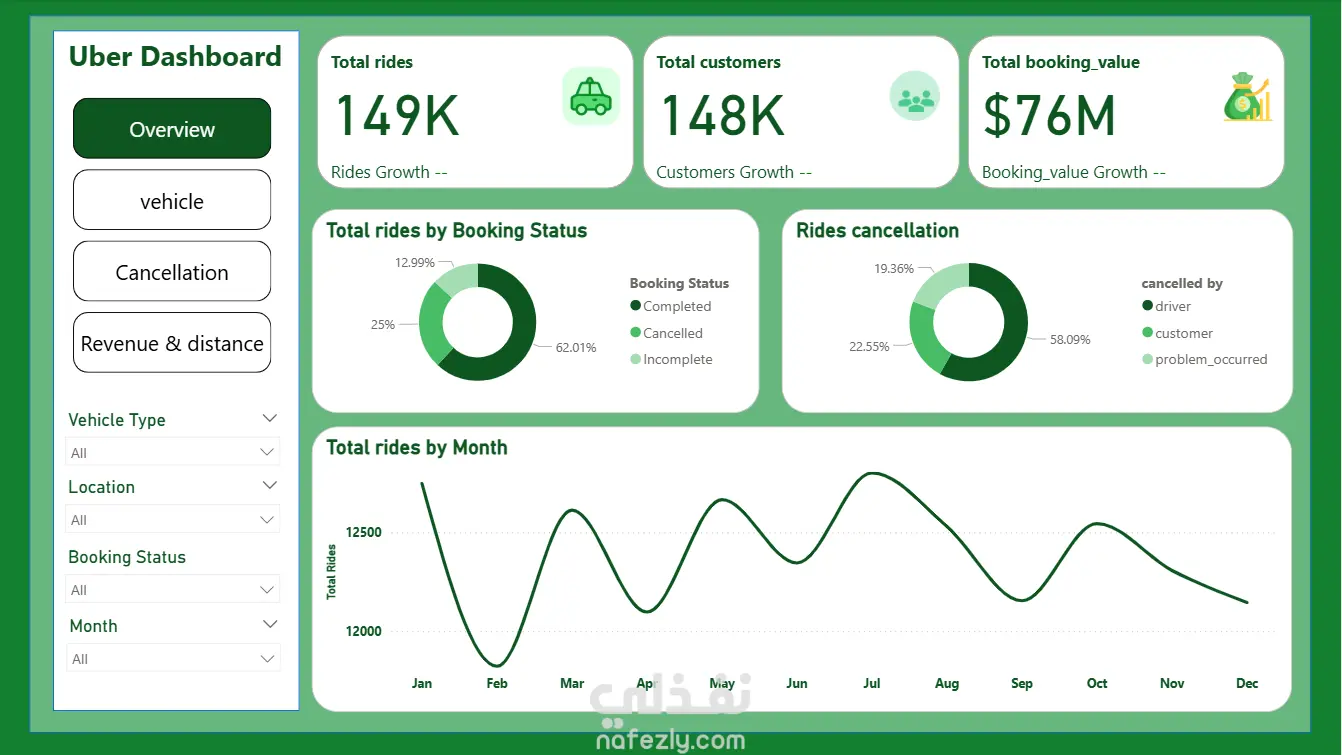Screen dimensions: 1342x755
Task: Click the green taxi car icon
Action: (591, 96)
